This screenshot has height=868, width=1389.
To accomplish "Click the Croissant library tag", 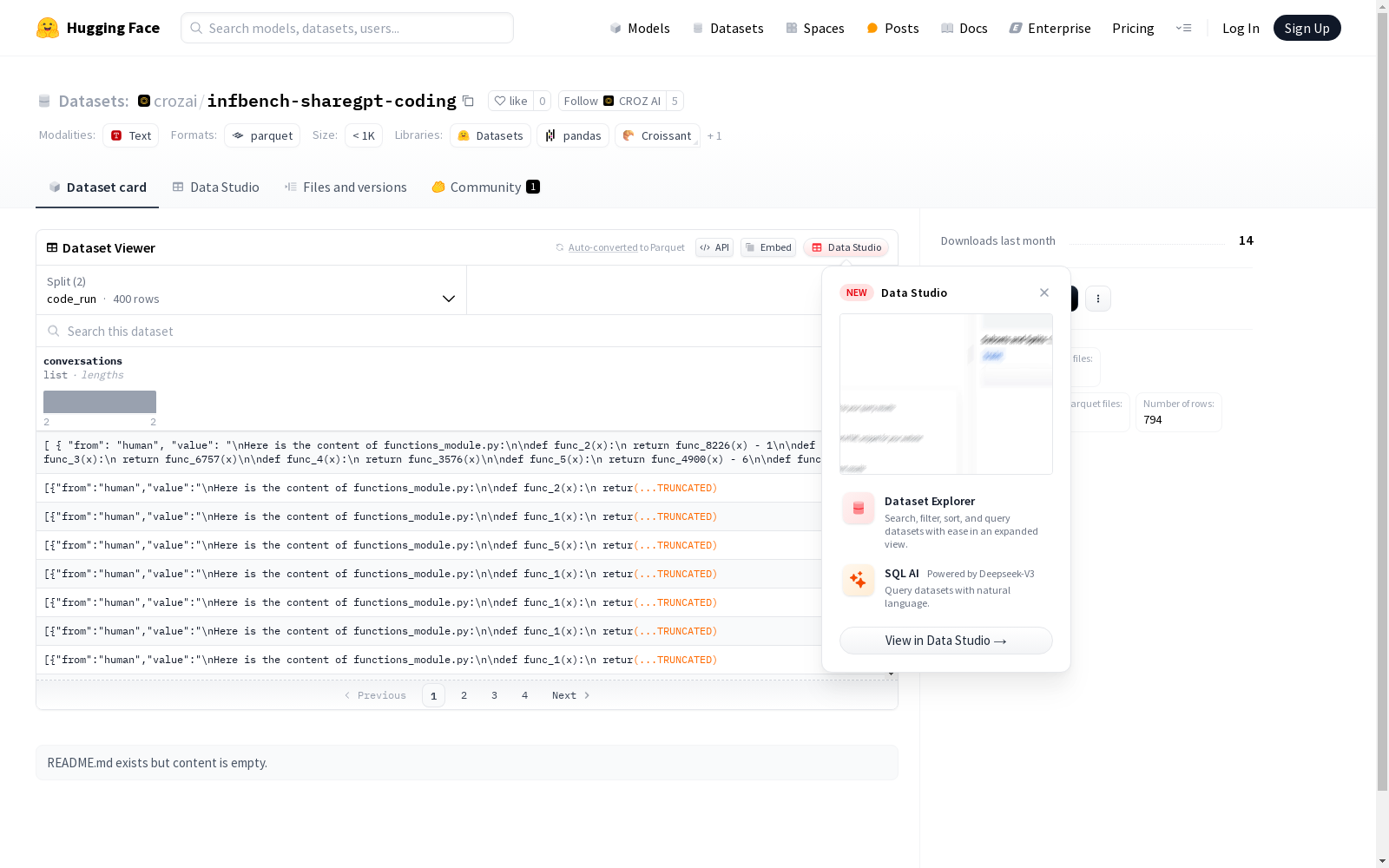I will click(657, 135).
